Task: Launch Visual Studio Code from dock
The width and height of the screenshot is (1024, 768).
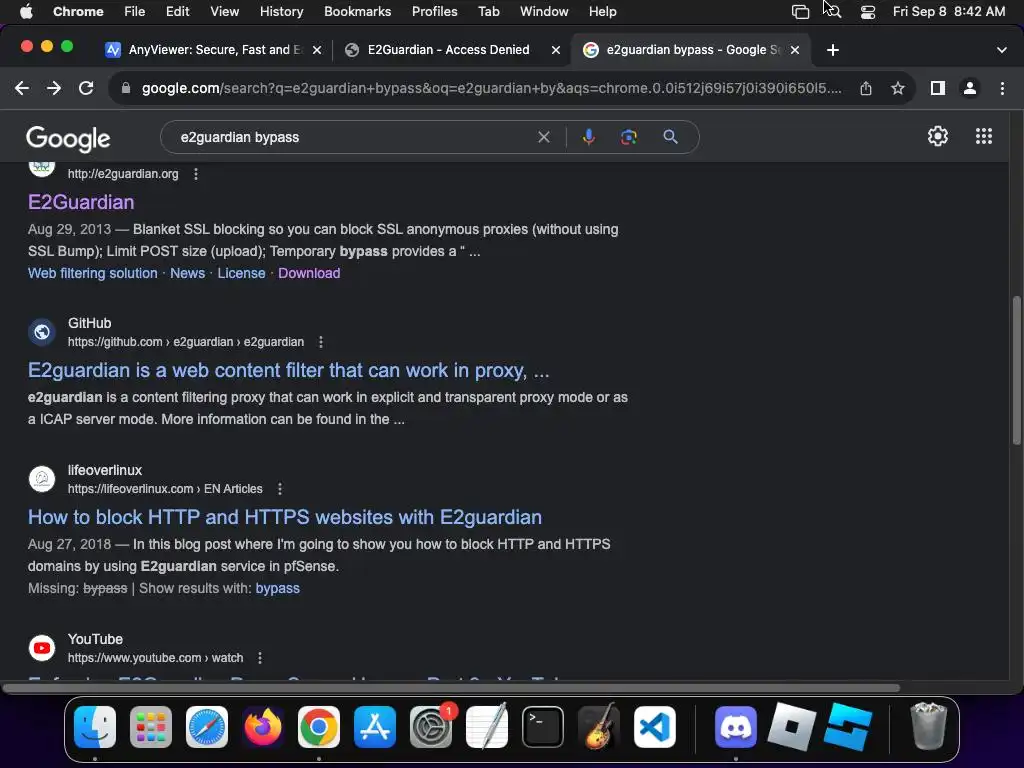Action: 654,727
